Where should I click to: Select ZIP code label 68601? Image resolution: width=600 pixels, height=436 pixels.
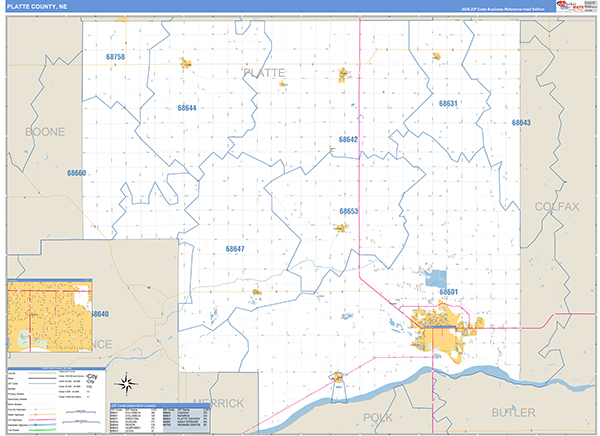coord(448,292)
